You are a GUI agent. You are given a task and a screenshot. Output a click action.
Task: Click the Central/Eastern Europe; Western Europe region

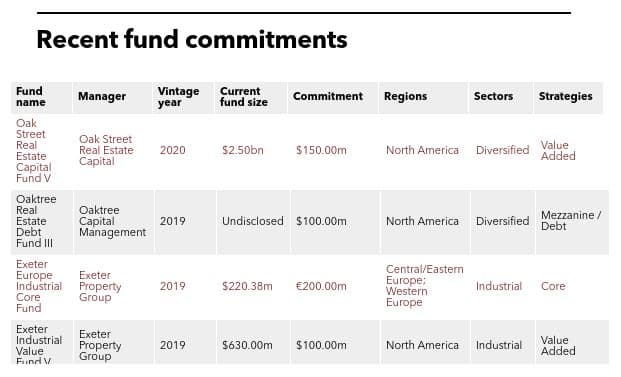(425, 286)
